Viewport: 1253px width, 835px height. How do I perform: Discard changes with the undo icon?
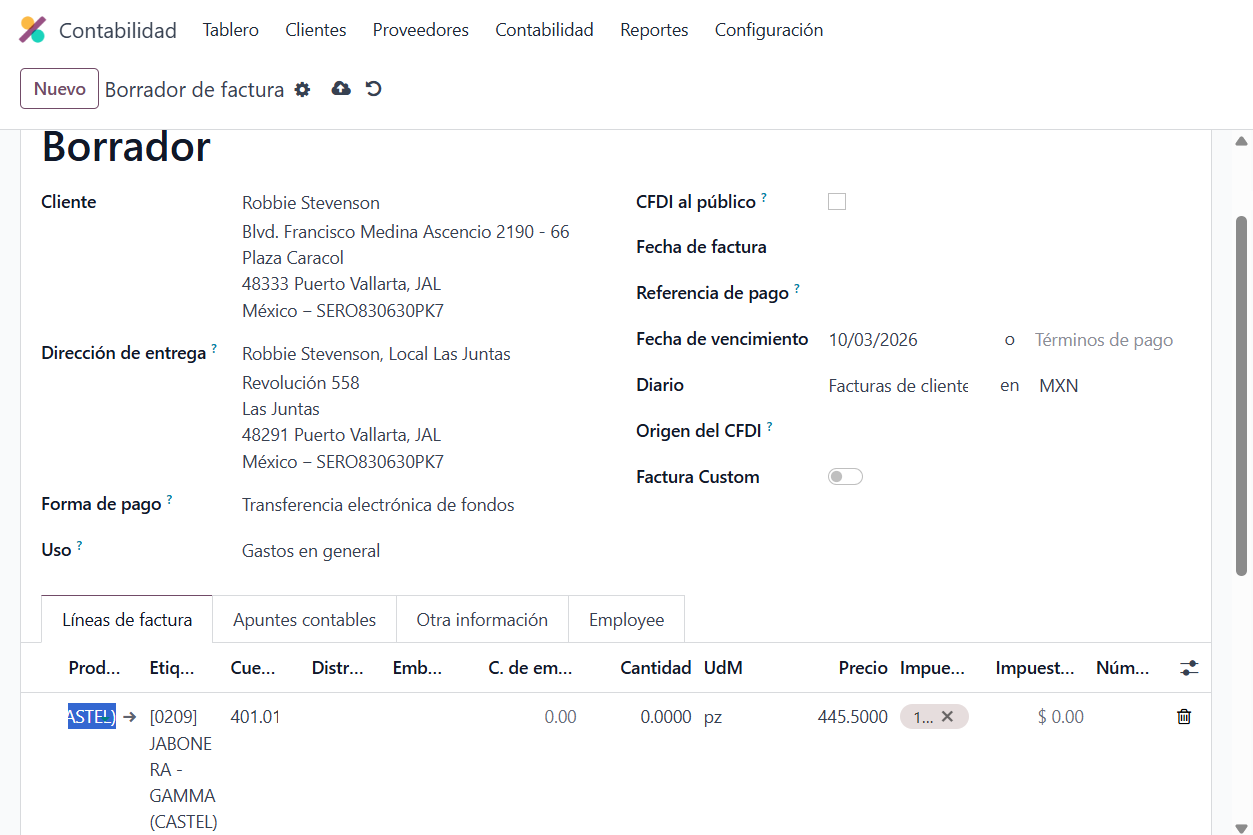click(x=373, y=89)
